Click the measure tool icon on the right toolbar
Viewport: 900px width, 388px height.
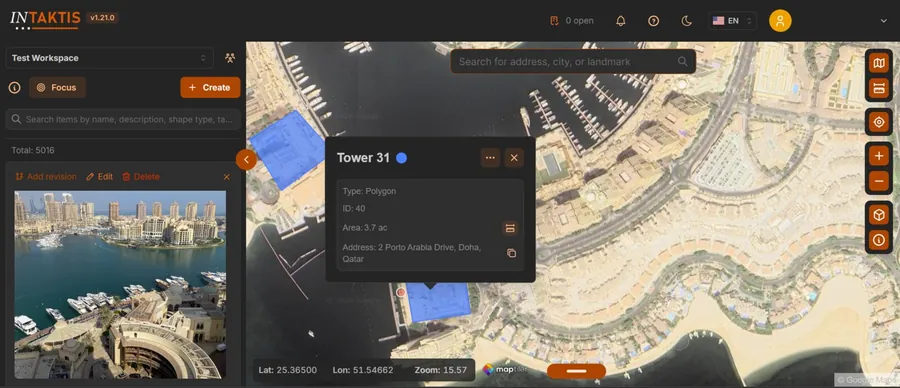point(879,88)
